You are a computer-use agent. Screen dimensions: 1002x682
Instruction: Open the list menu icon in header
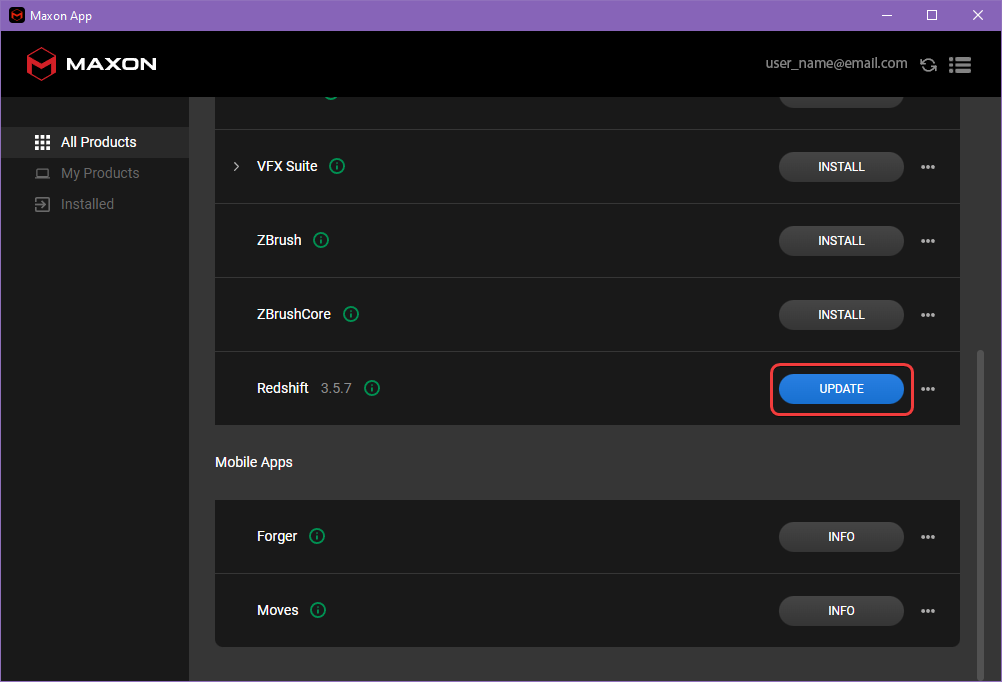tap(960, 65)
